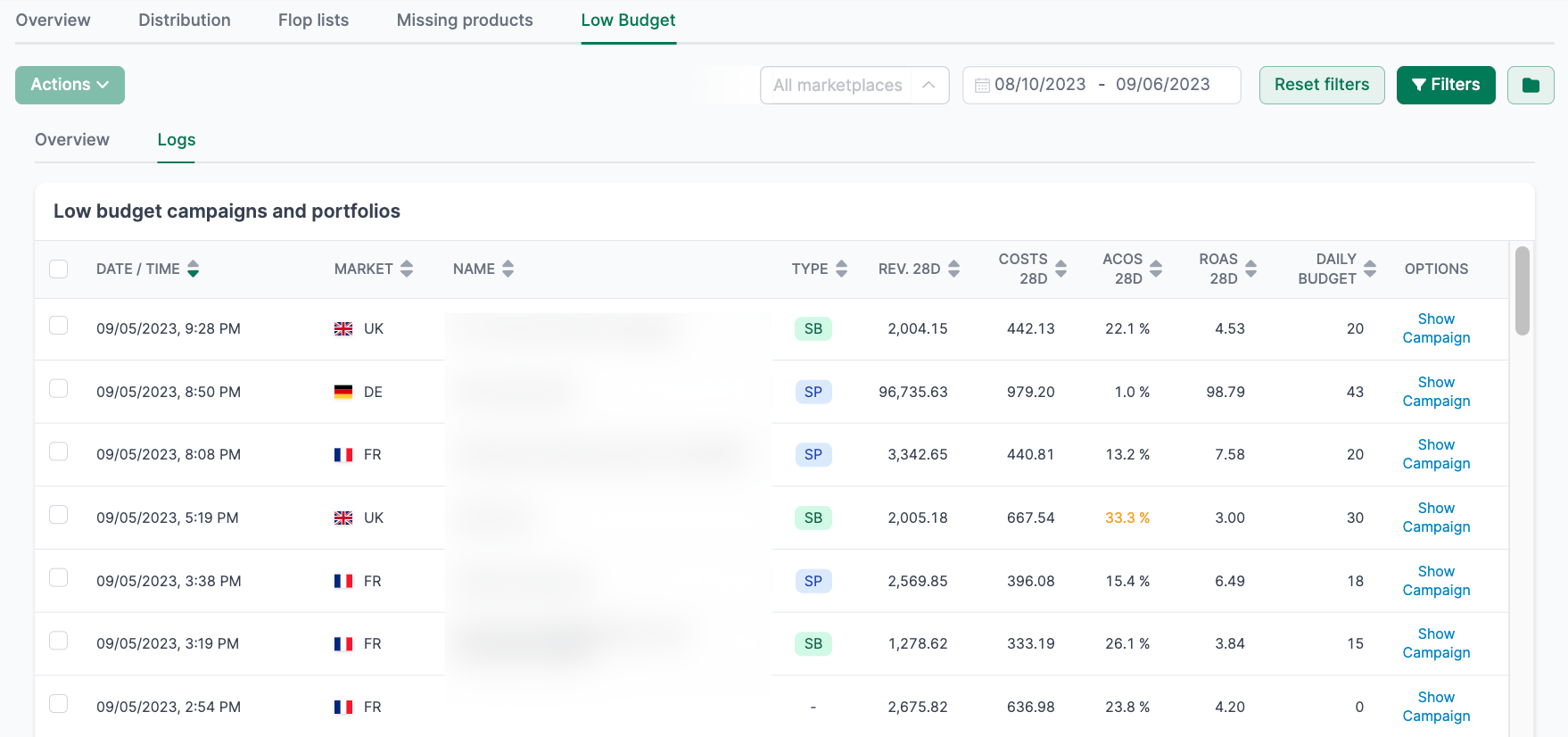Click SP badge in 8:08 PM row
This screenshot has width=1568, height=737.
[x=813, y=454]
